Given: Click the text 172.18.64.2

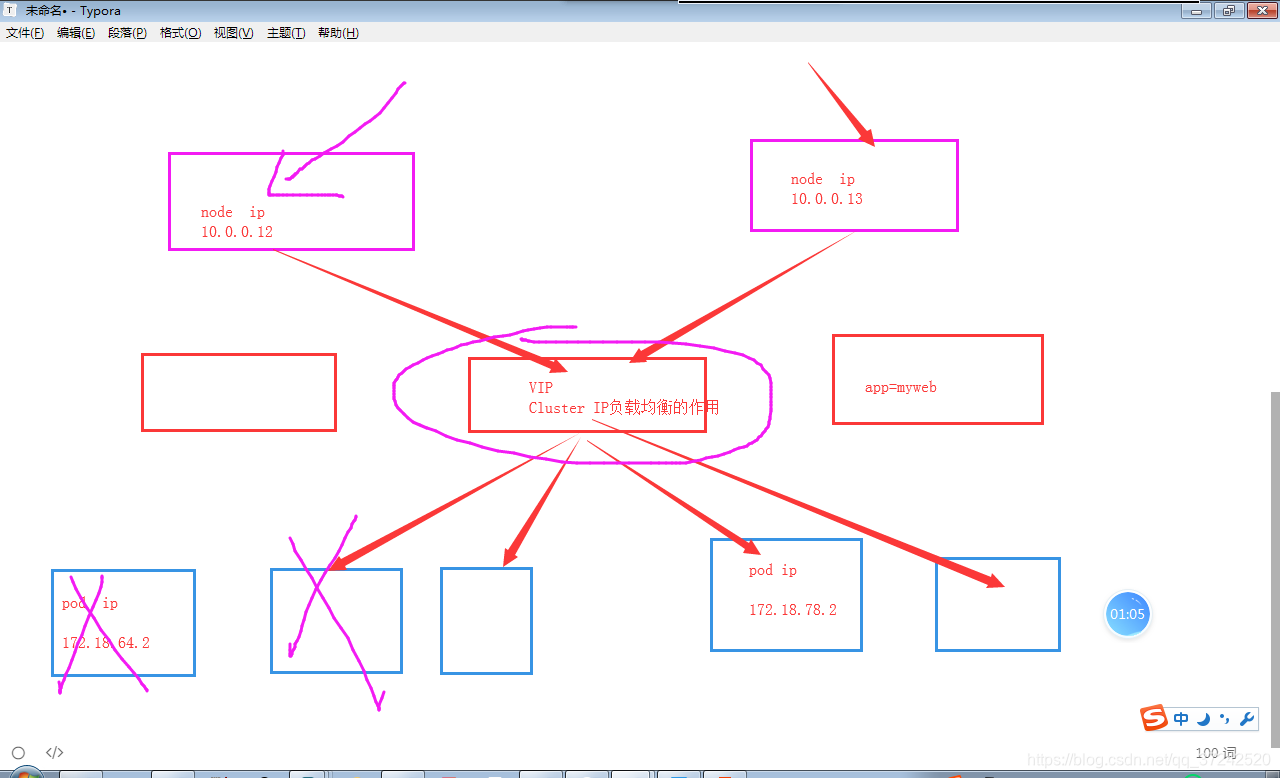Looking at the screenshot, I should pyautogui.click(x=106, y=643).
